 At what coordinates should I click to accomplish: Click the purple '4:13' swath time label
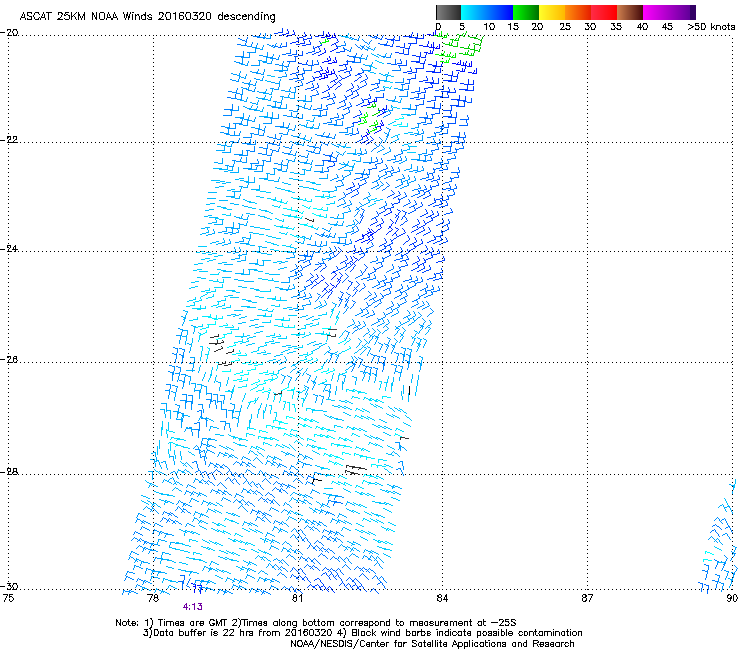click(193, 607)
